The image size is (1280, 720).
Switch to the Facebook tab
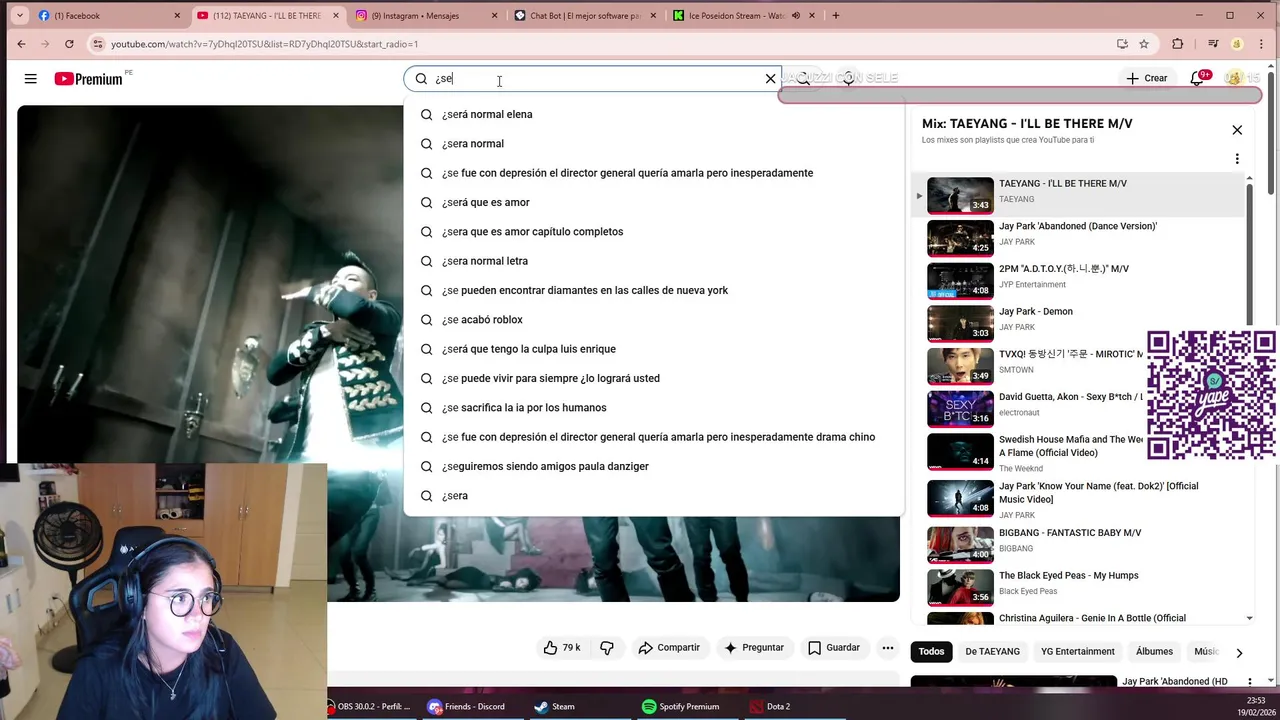coord(106,15)
